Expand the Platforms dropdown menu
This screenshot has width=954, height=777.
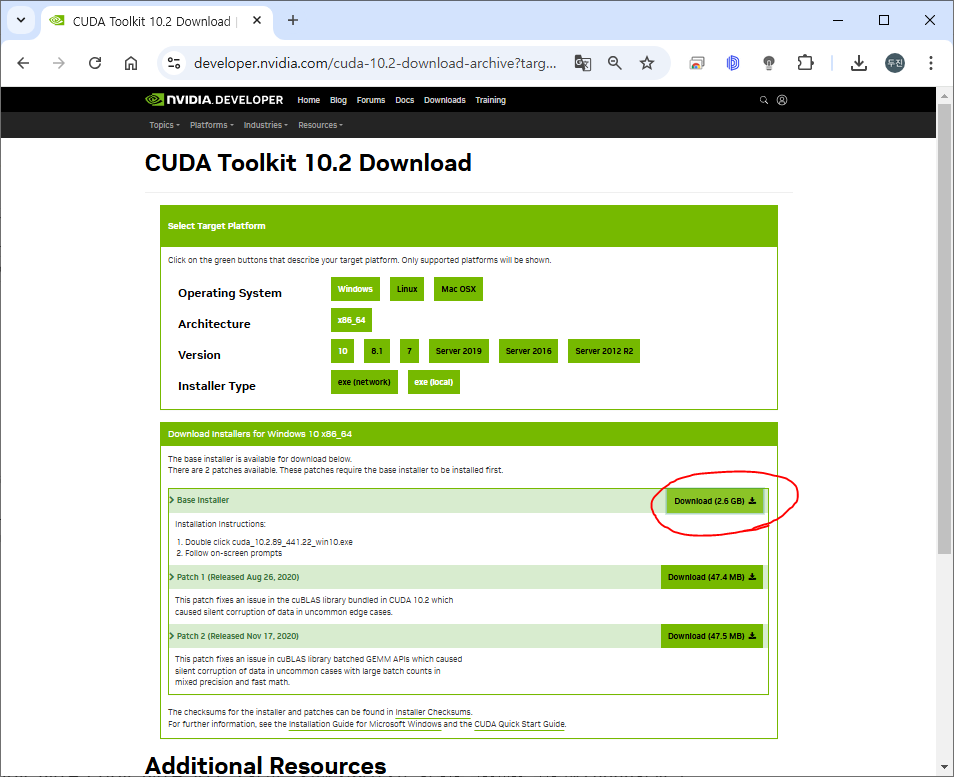(x=212, y=125)
